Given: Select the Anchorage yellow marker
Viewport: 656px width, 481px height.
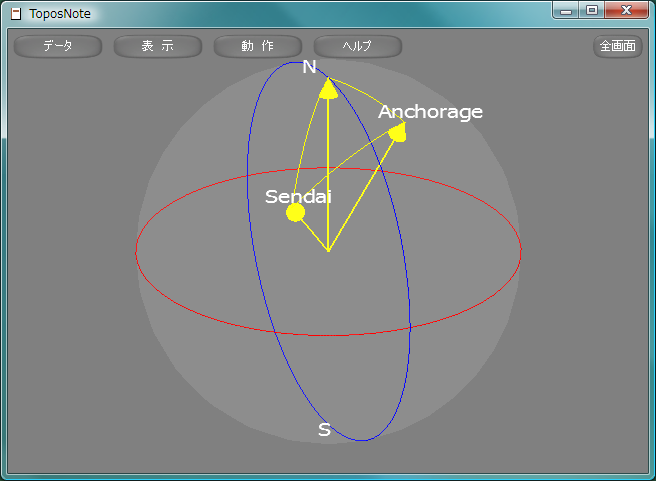Looking at the screenshot, I should [x=397, y=133].
